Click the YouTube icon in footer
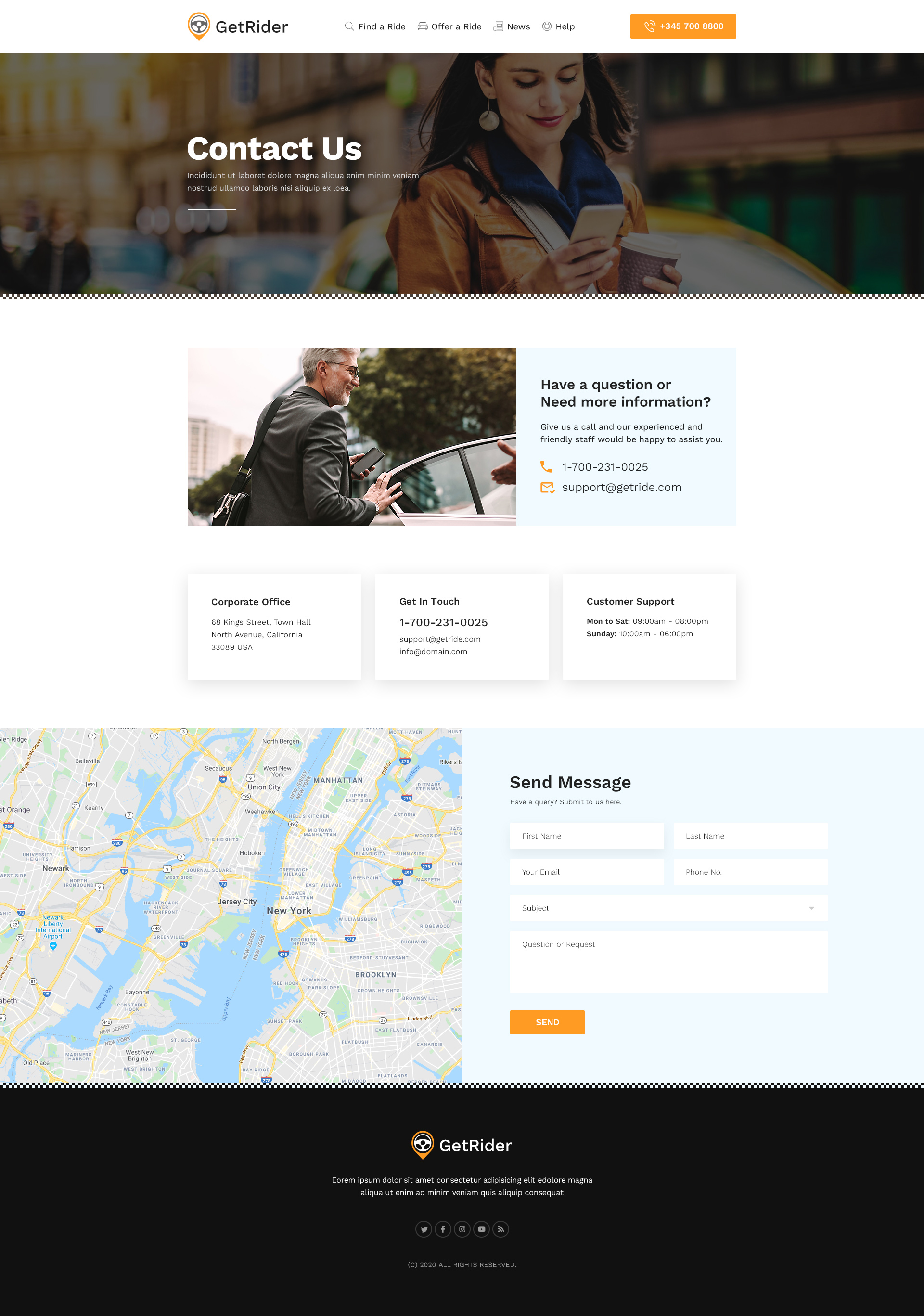Viewport: 924px width, 1316px height. (x=481, y=1229)
